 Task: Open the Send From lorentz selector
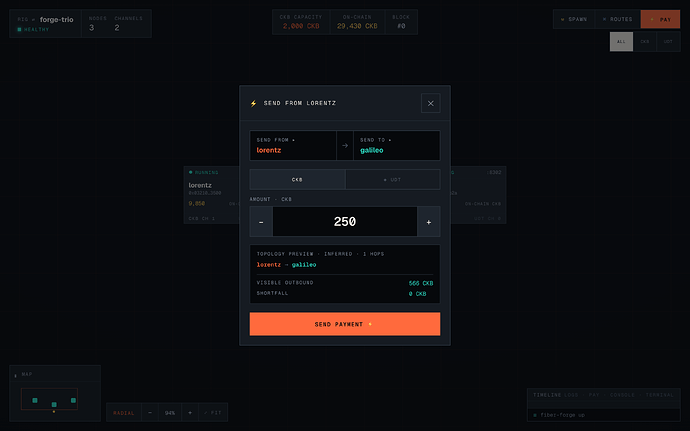point(293,145)
